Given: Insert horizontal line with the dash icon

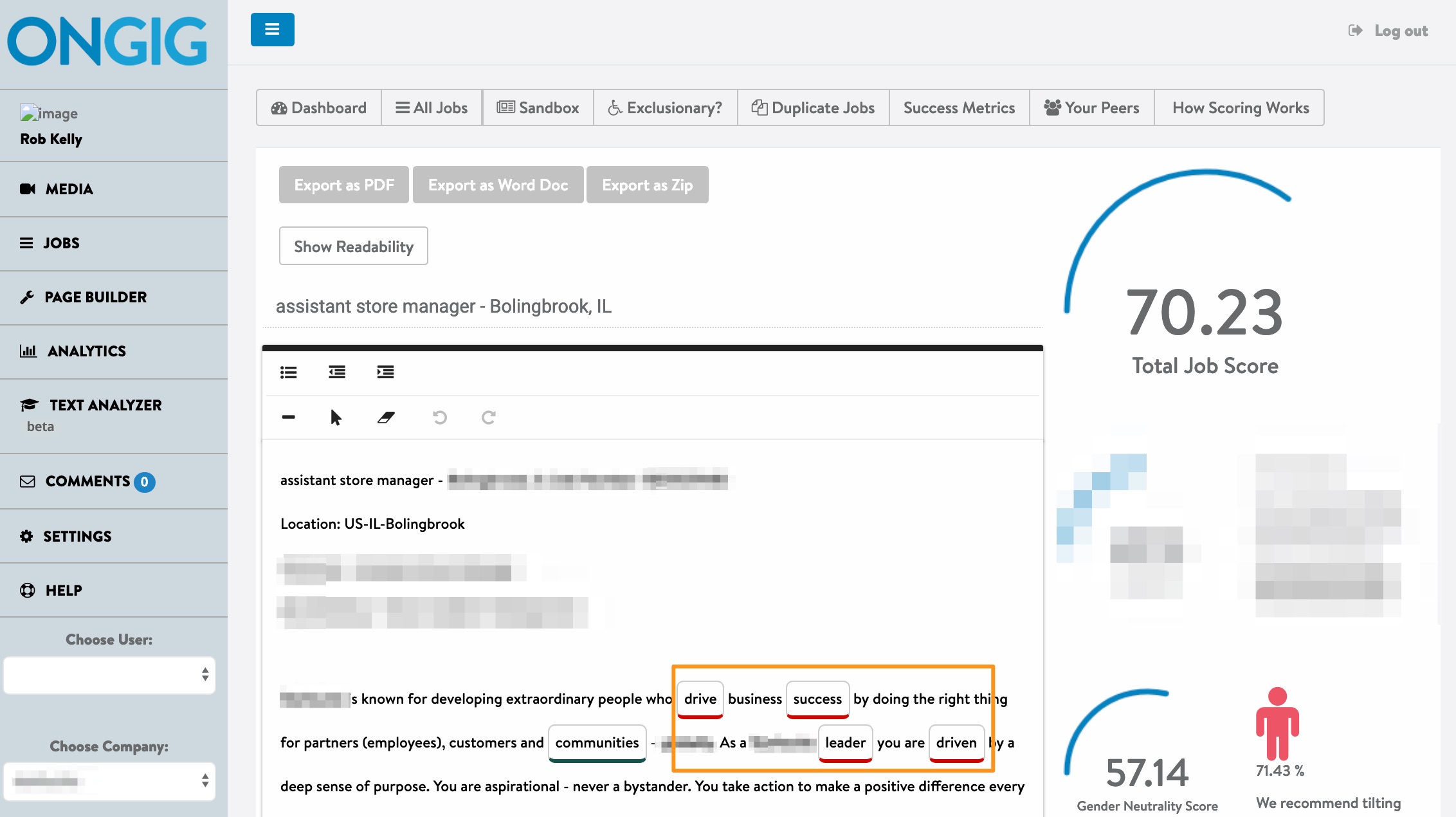Looking at the screenshot, I should [x=288, y=417].
